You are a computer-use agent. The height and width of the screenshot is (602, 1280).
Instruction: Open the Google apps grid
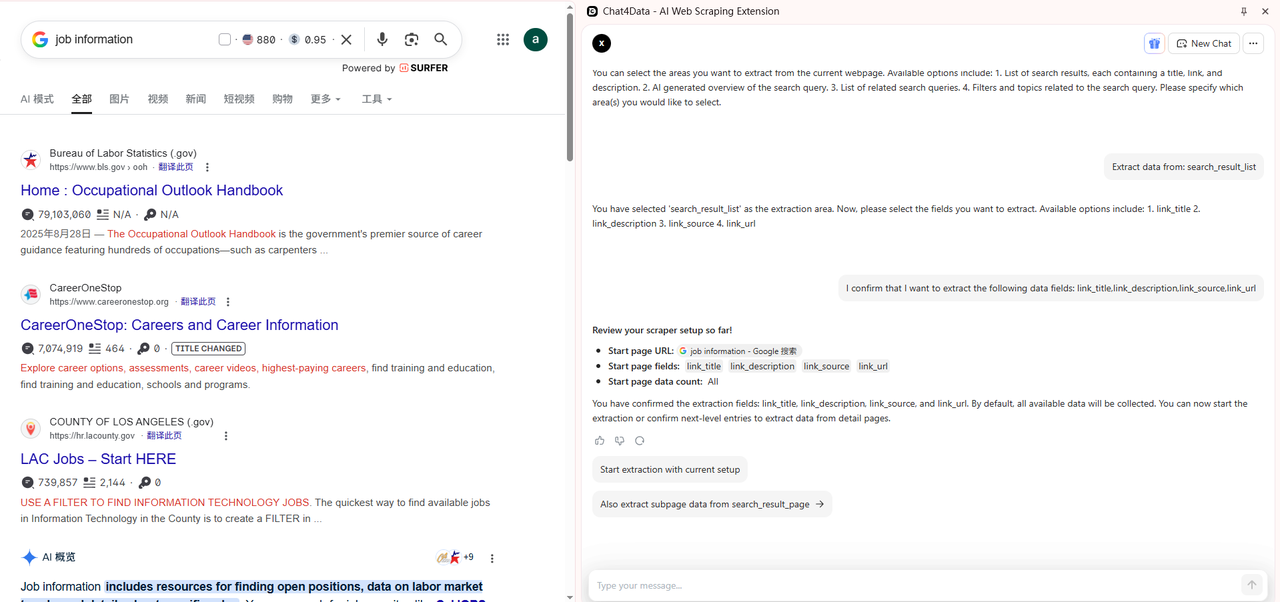pos(503,39)
